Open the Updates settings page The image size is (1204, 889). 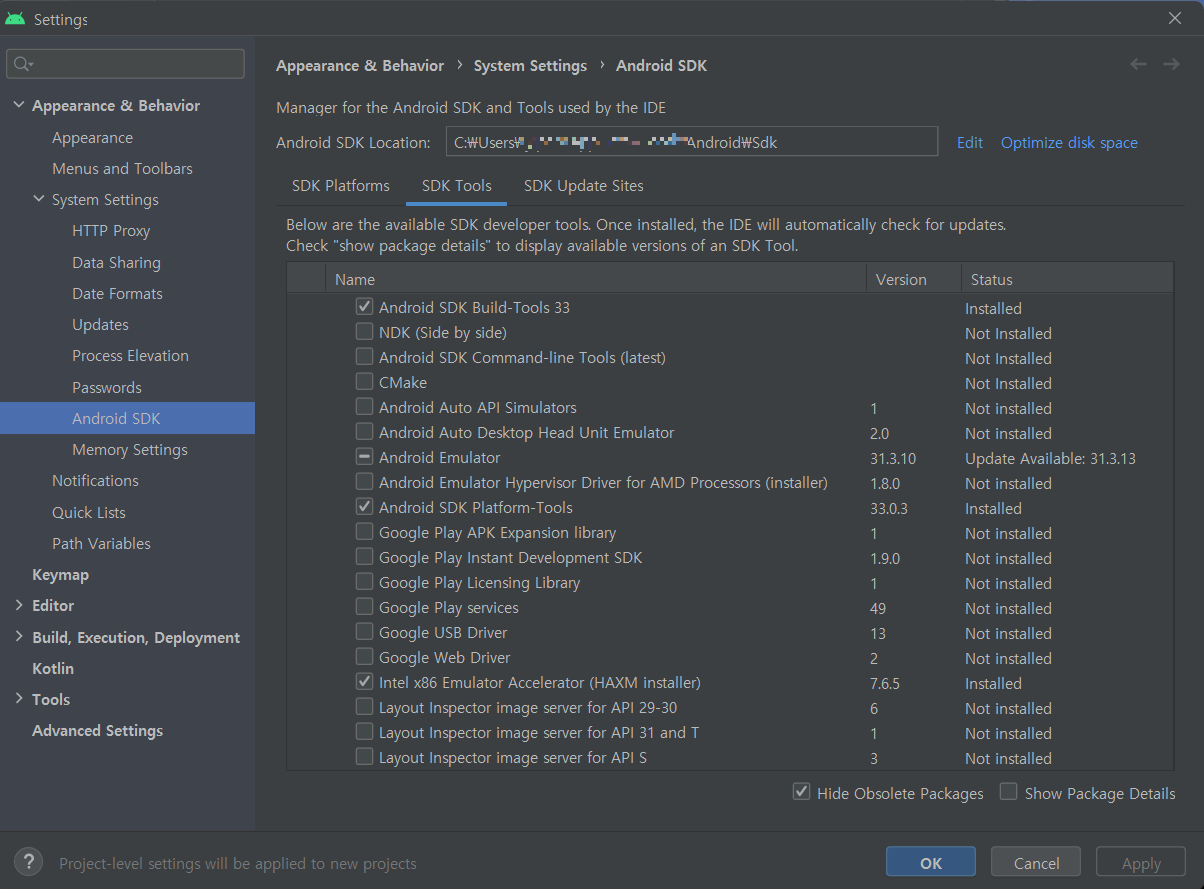[100, 324]
